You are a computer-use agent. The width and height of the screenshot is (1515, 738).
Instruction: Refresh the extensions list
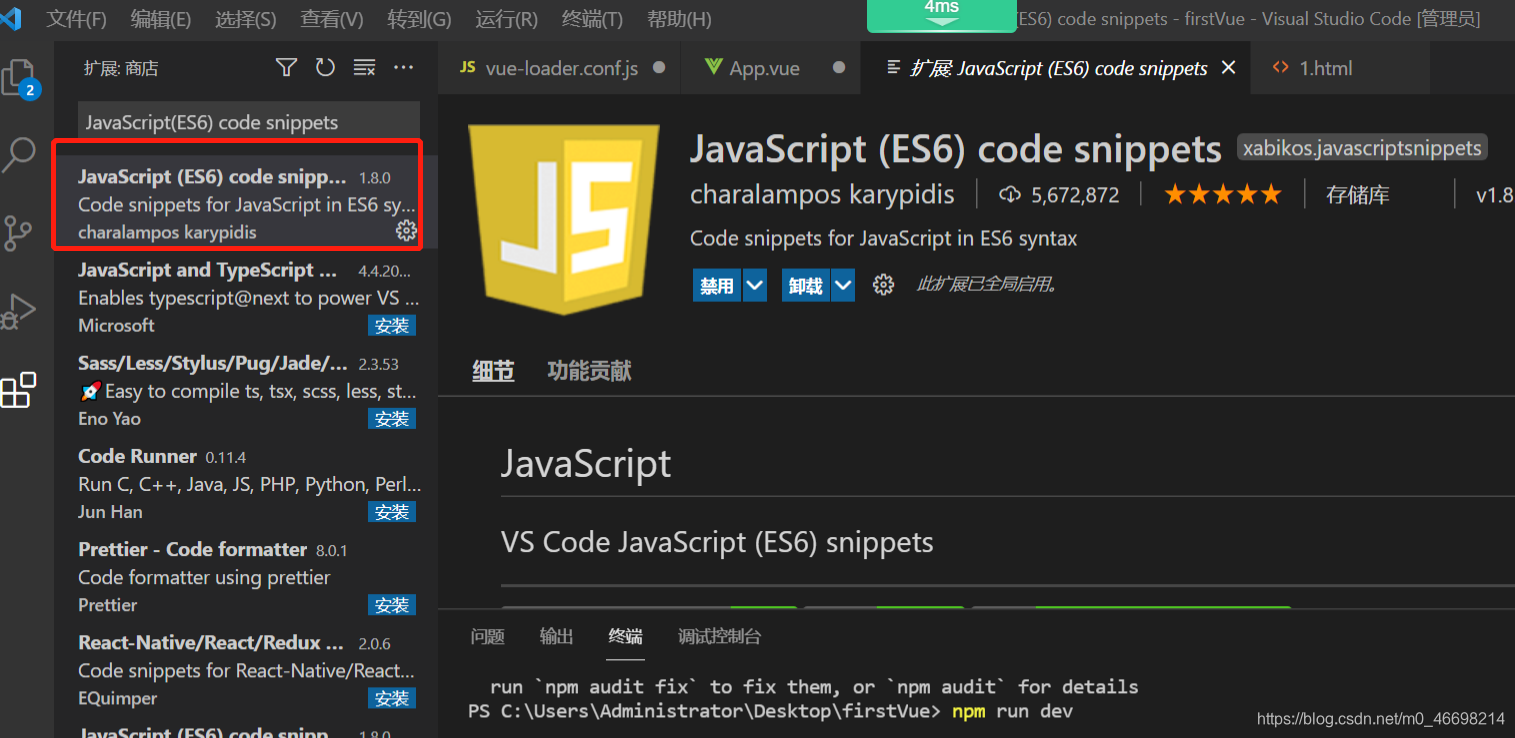click(325, 67)
